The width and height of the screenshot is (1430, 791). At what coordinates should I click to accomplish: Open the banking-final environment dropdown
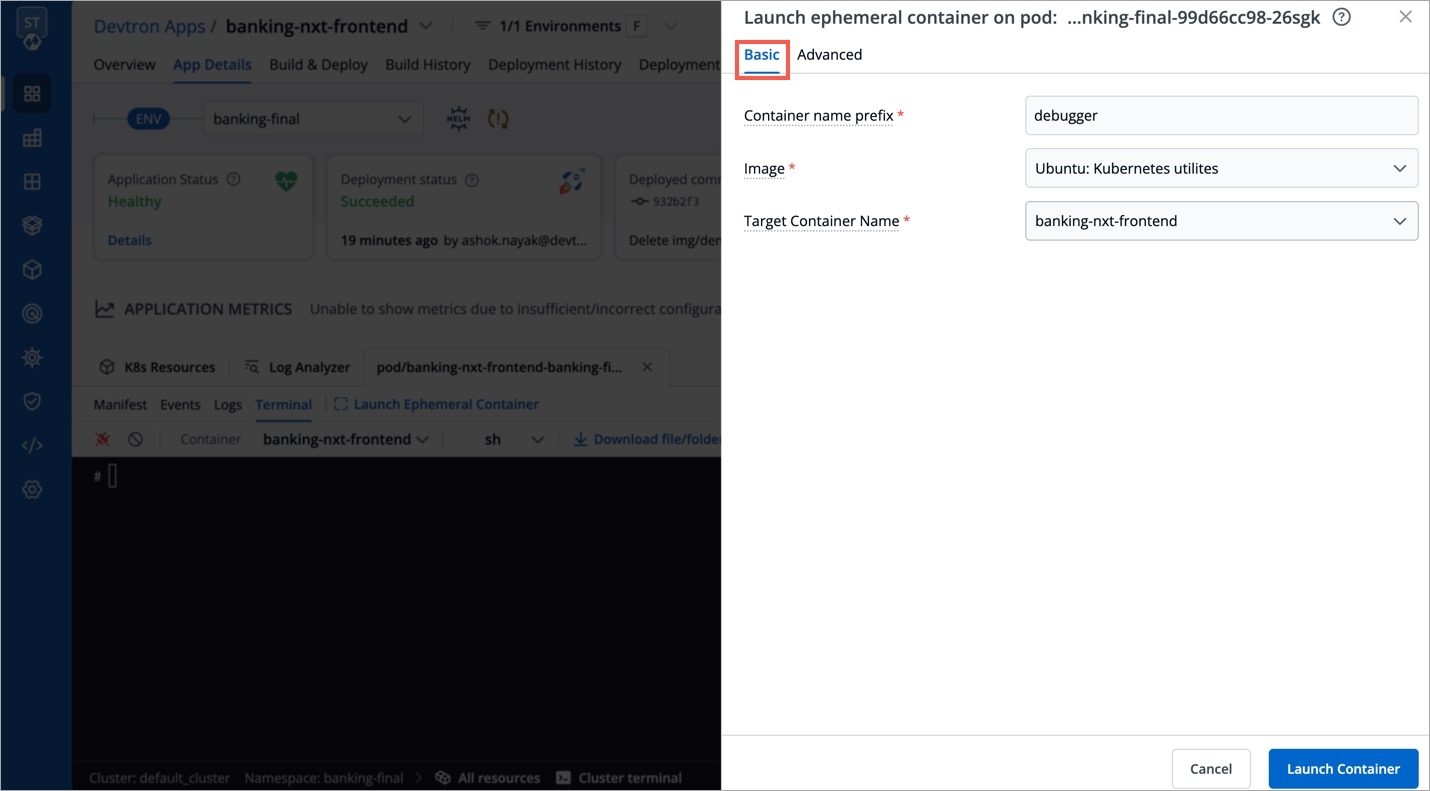coord(312,119)
